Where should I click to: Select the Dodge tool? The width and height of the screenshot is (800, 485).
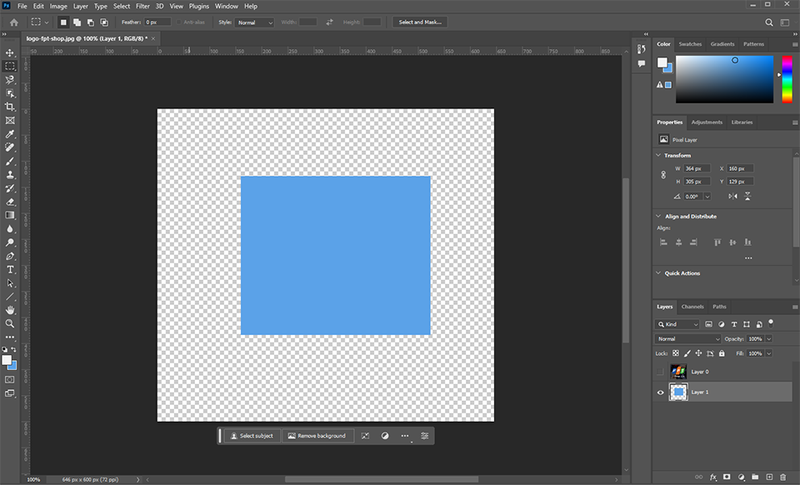coord(10,242)
